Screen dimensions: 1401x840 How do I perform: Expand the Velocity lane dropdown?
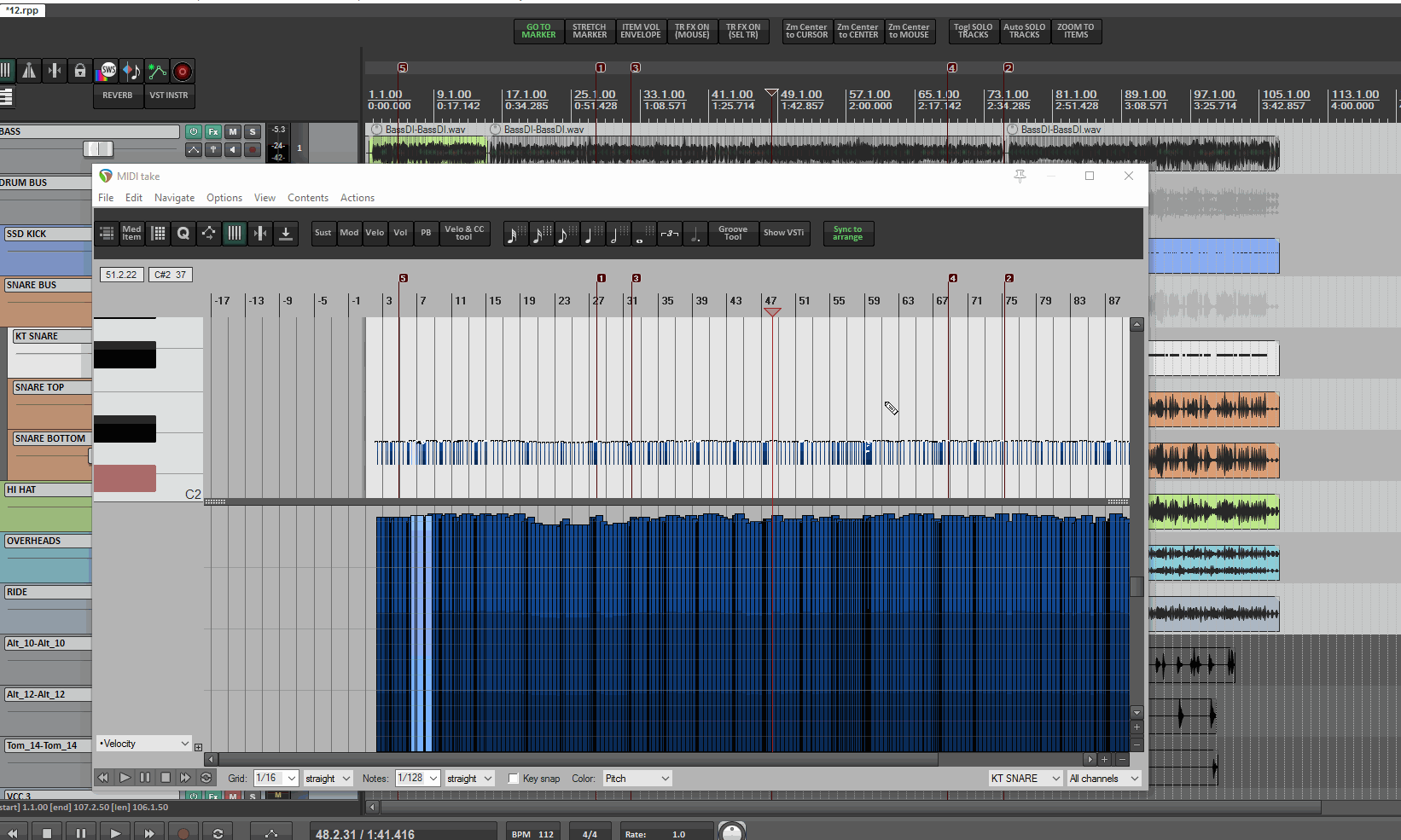[x=144, y=744]
